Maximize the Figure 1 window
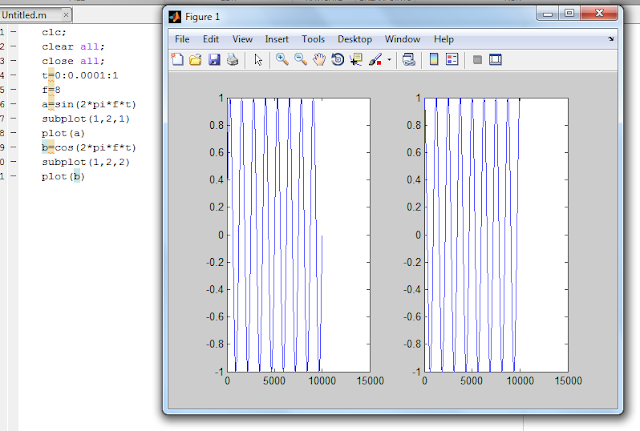Screen dimensions: 640x431 pyautogui.click(x=569, y=13)
